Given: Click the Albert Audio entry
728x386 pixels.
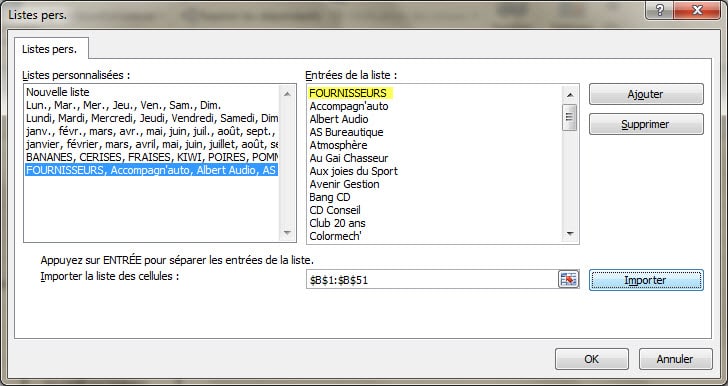Looking at the screenshot, I should point(339,119).
